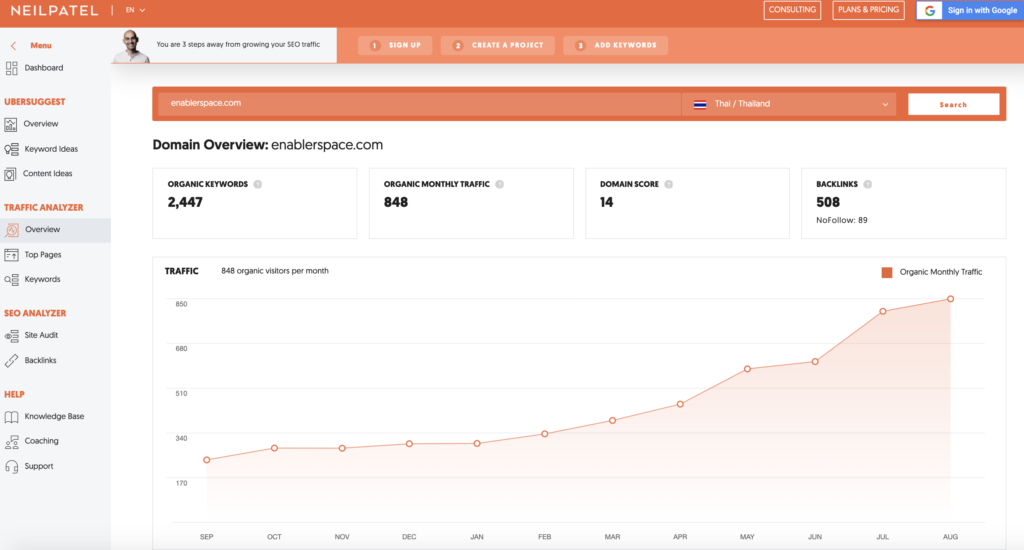Click the "2,447" organic keywords value
The image size is (1024, 550).
point(185,202)
